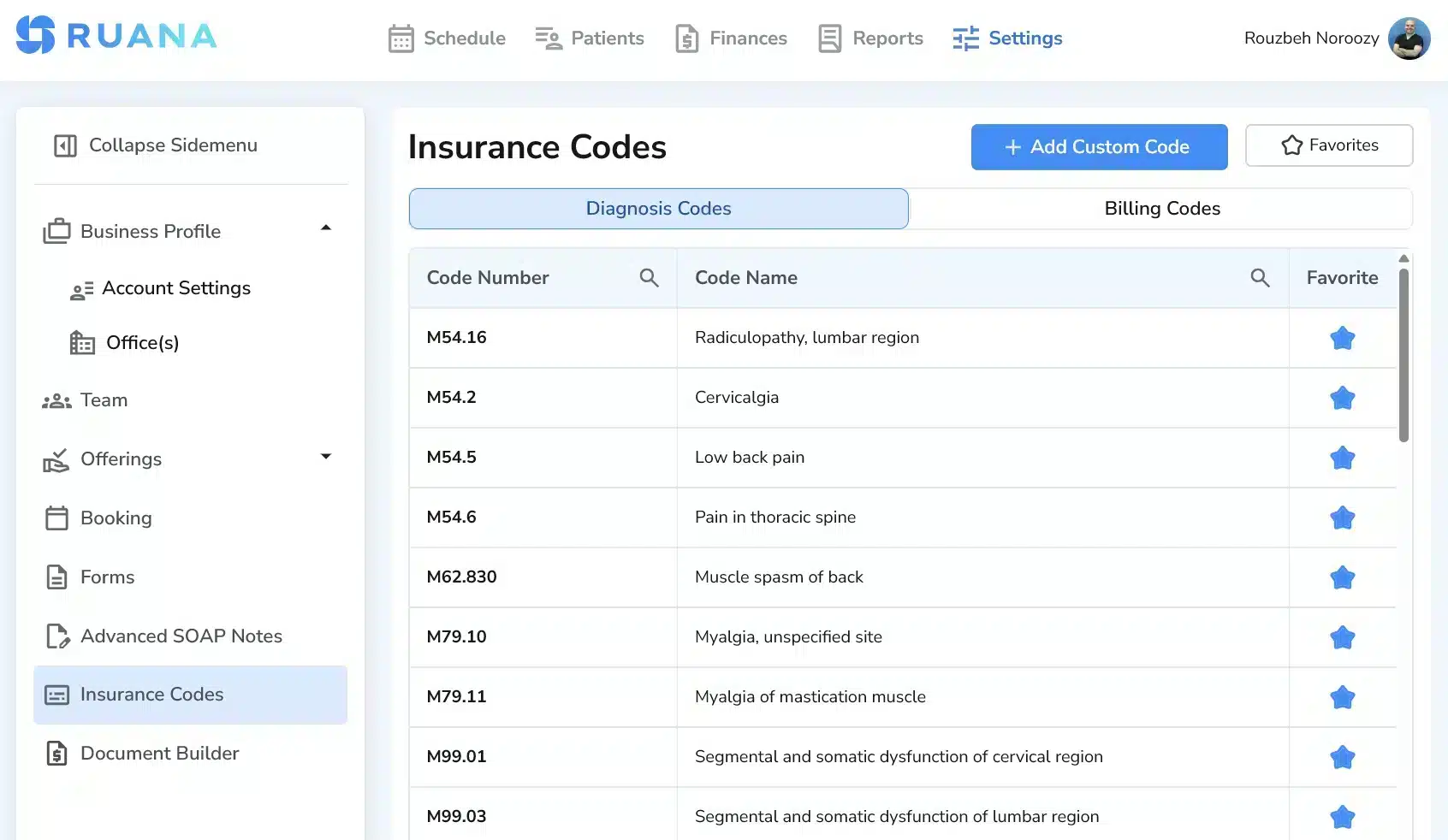Collapse the Business Profile section
Viewport: 1448px width, 840px height.
325,228
